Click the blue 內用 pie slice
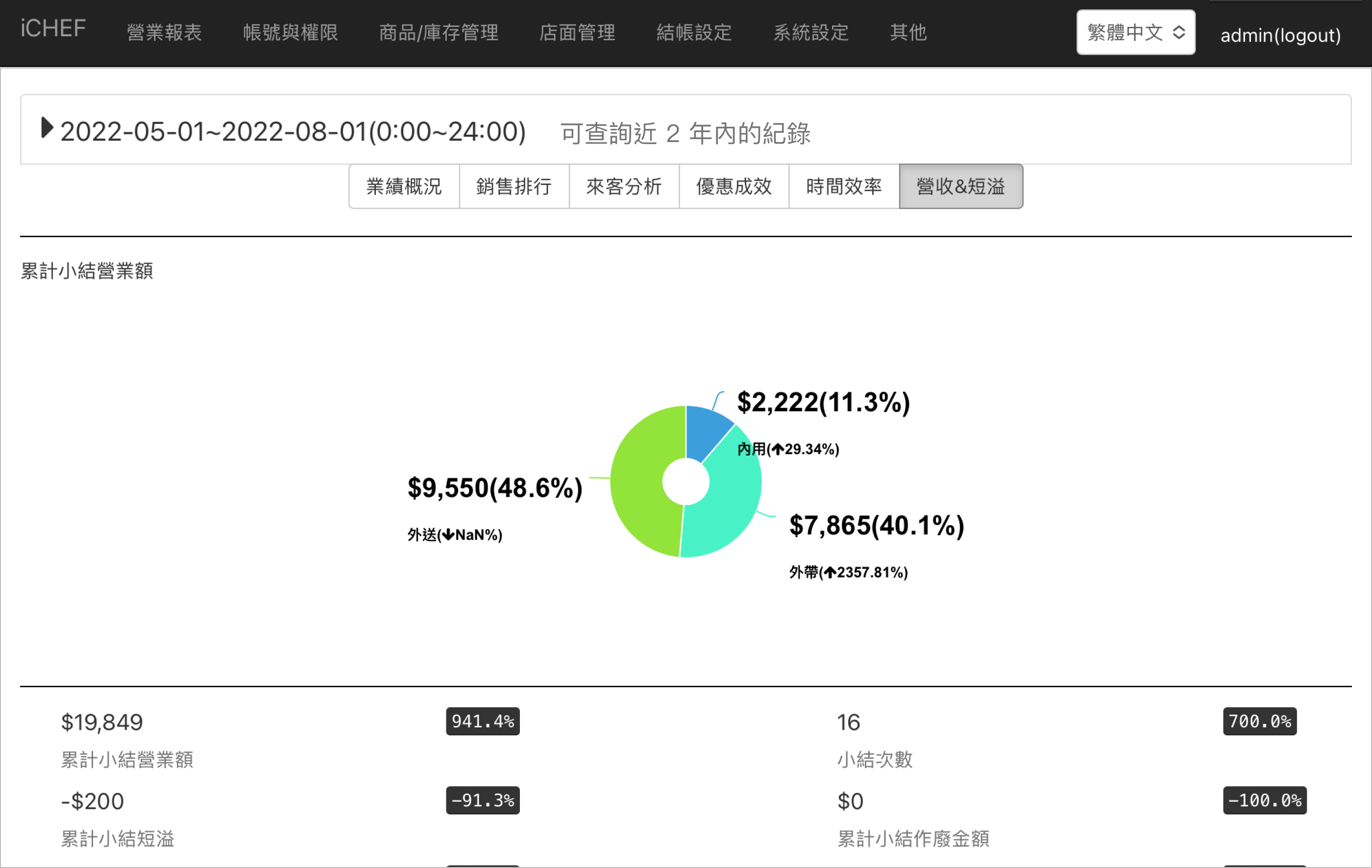Screen dimensions: 1372x868 coord(705,430)
